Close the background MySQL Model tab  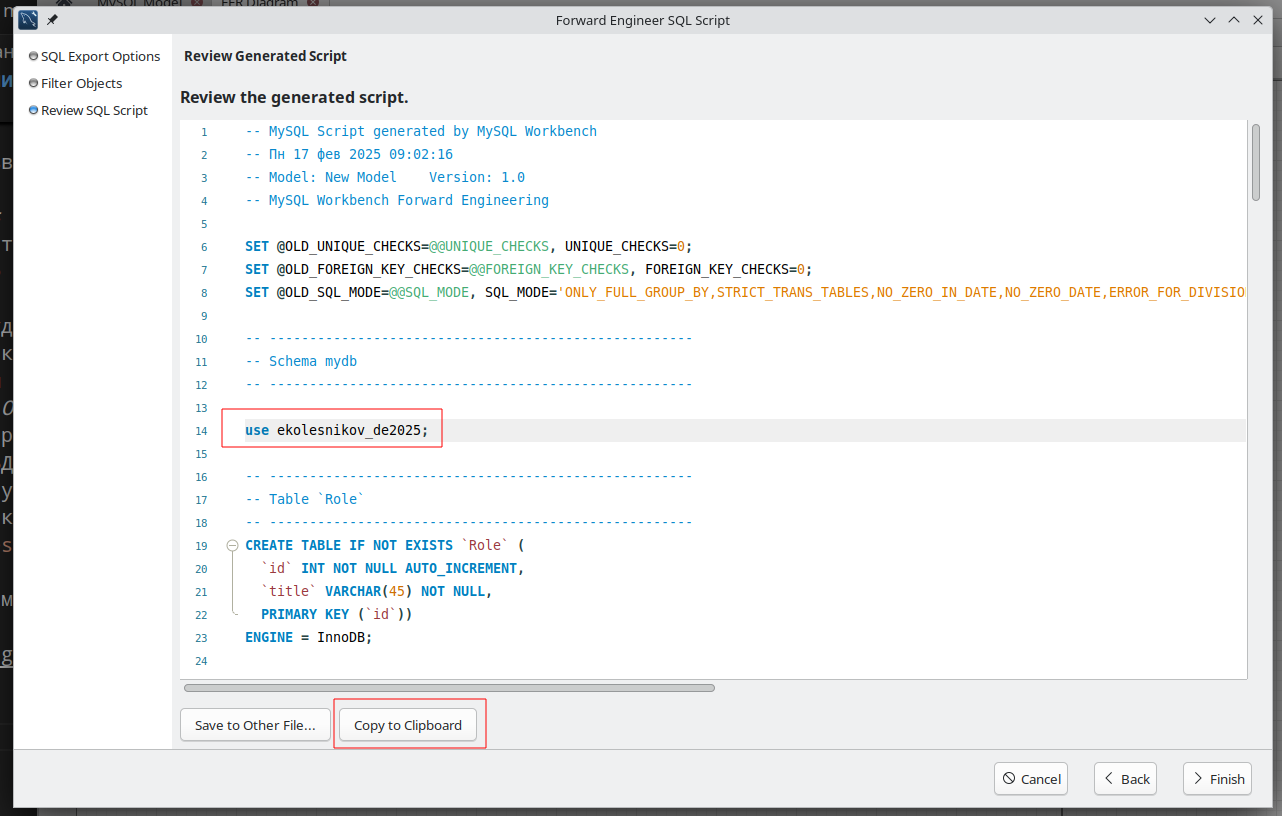click(196, 4)
